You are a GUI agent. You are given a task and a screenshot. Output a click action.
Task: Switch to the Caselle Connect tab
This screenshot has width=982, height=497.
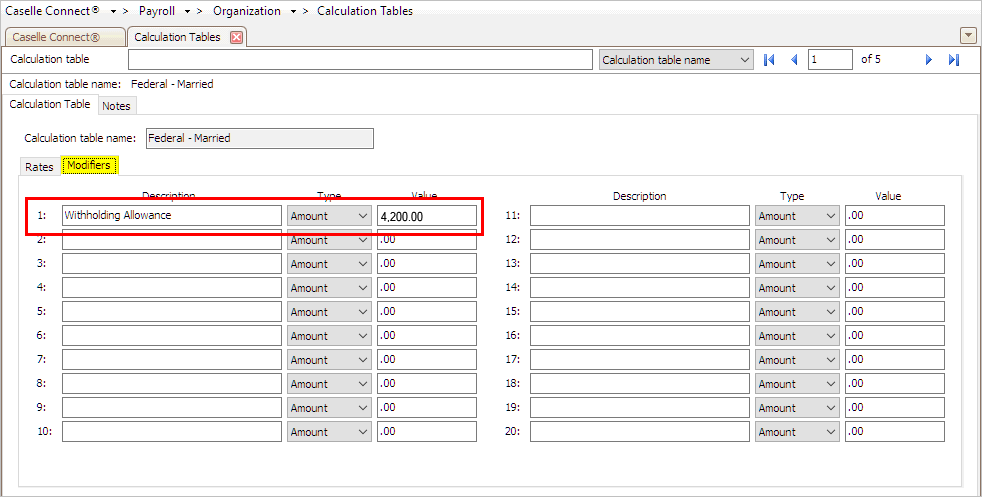click(x=56, y=37)
